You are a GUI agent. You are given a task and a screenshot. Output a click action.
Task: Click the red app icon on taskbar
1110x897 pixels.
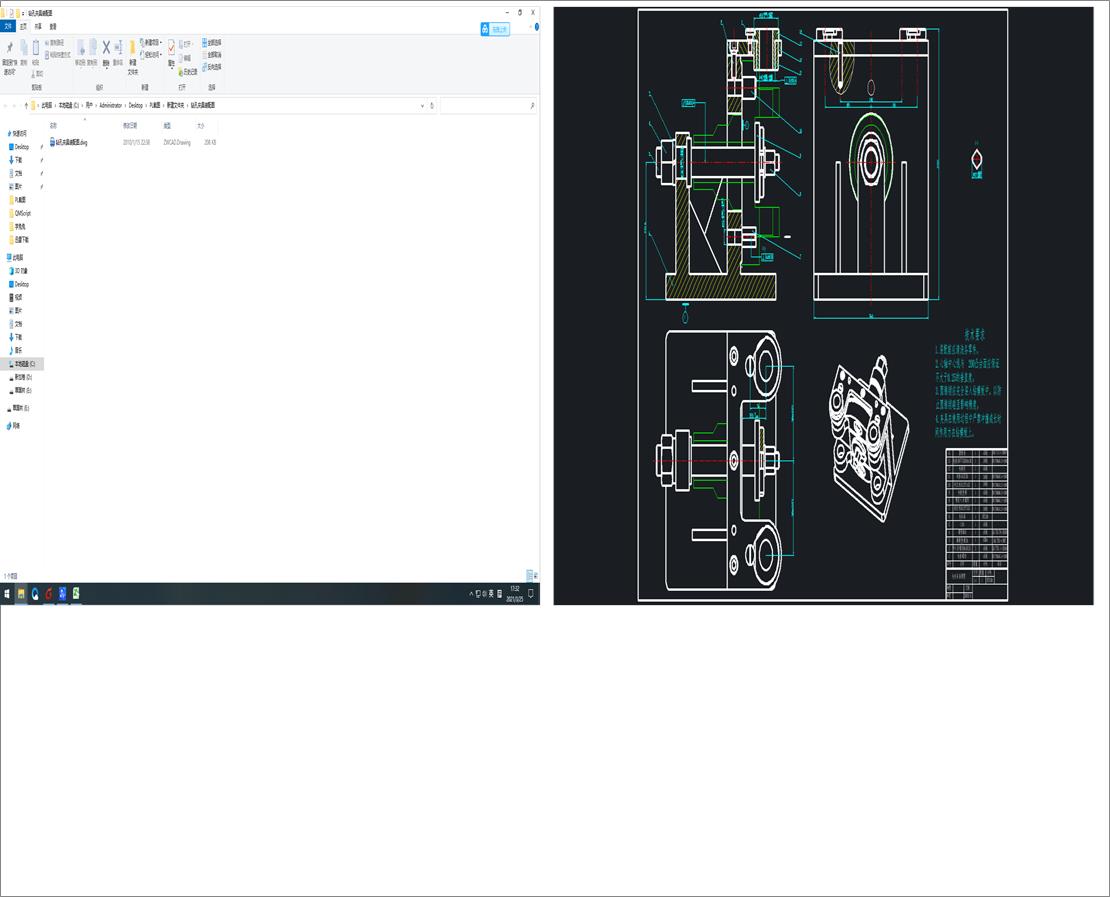tap(48, 594)
